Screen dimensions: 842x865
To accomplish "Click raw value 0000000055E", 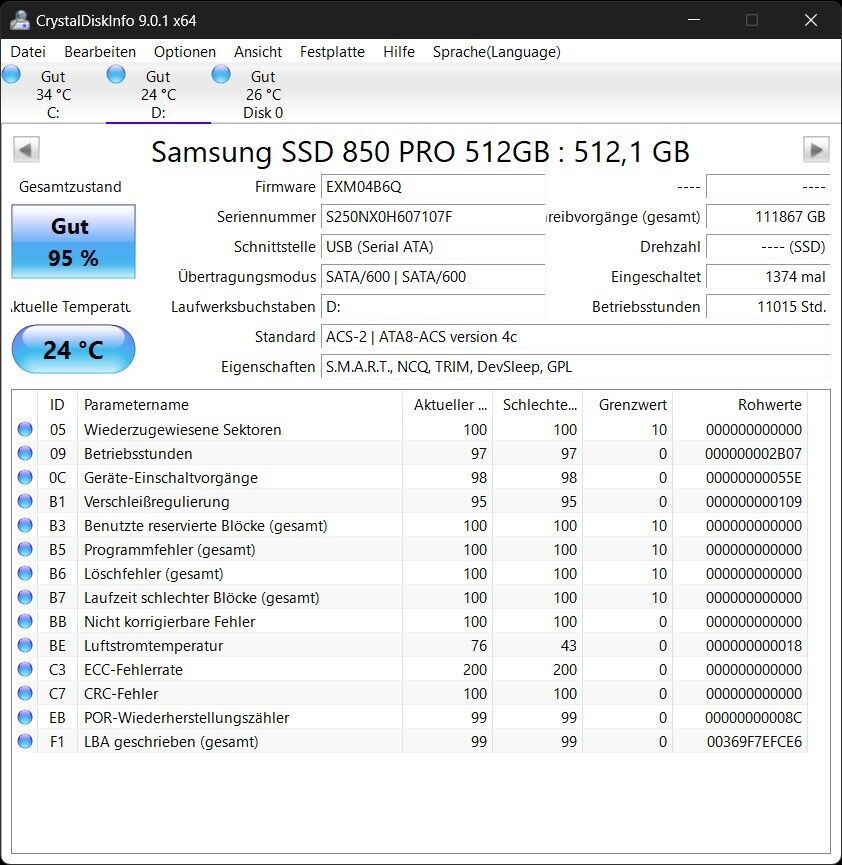I will (754, 478).
